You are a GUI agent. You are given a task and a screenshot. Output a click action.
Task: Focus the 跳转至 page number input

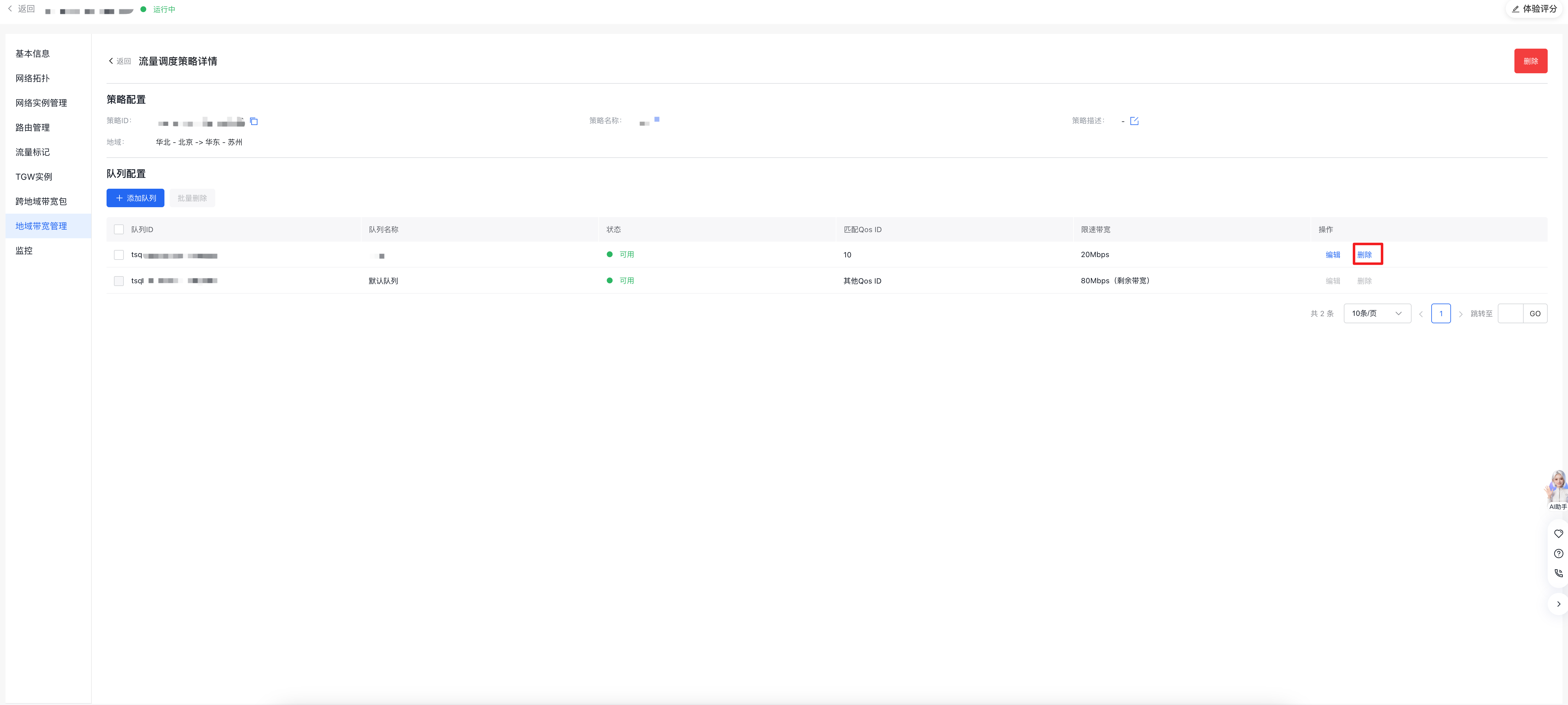tap(1510, 313)
